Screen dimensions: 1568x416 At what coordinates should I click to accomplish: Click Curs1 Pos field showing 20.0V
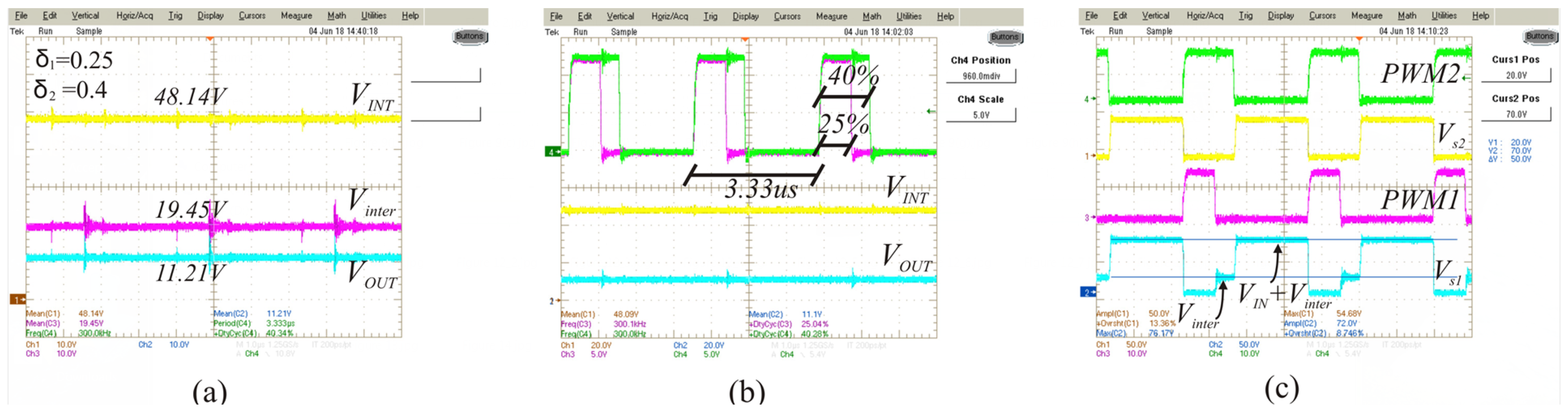[1516, 76]
